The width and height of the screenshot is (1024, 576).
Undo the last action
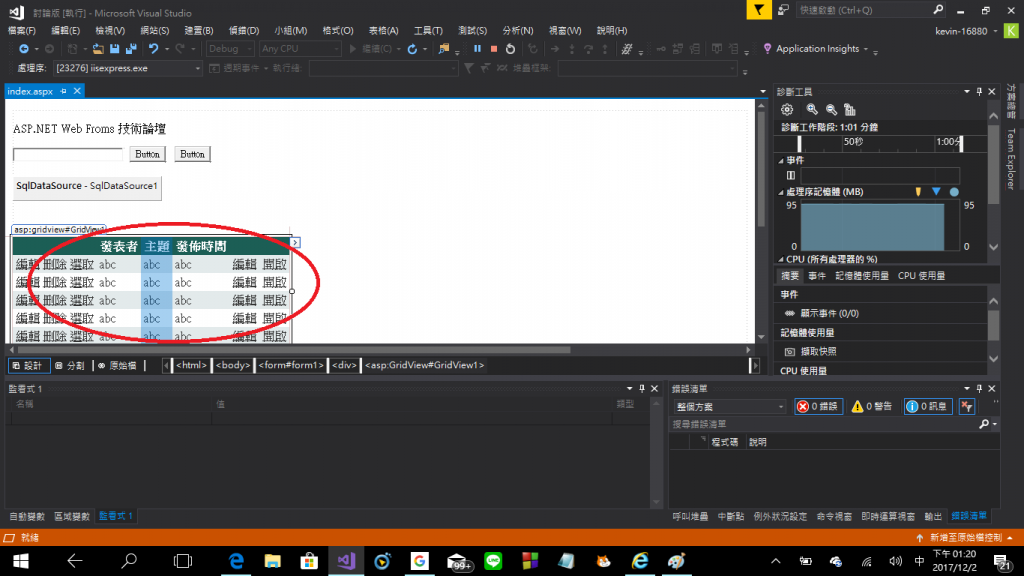[x=153, y=49]
